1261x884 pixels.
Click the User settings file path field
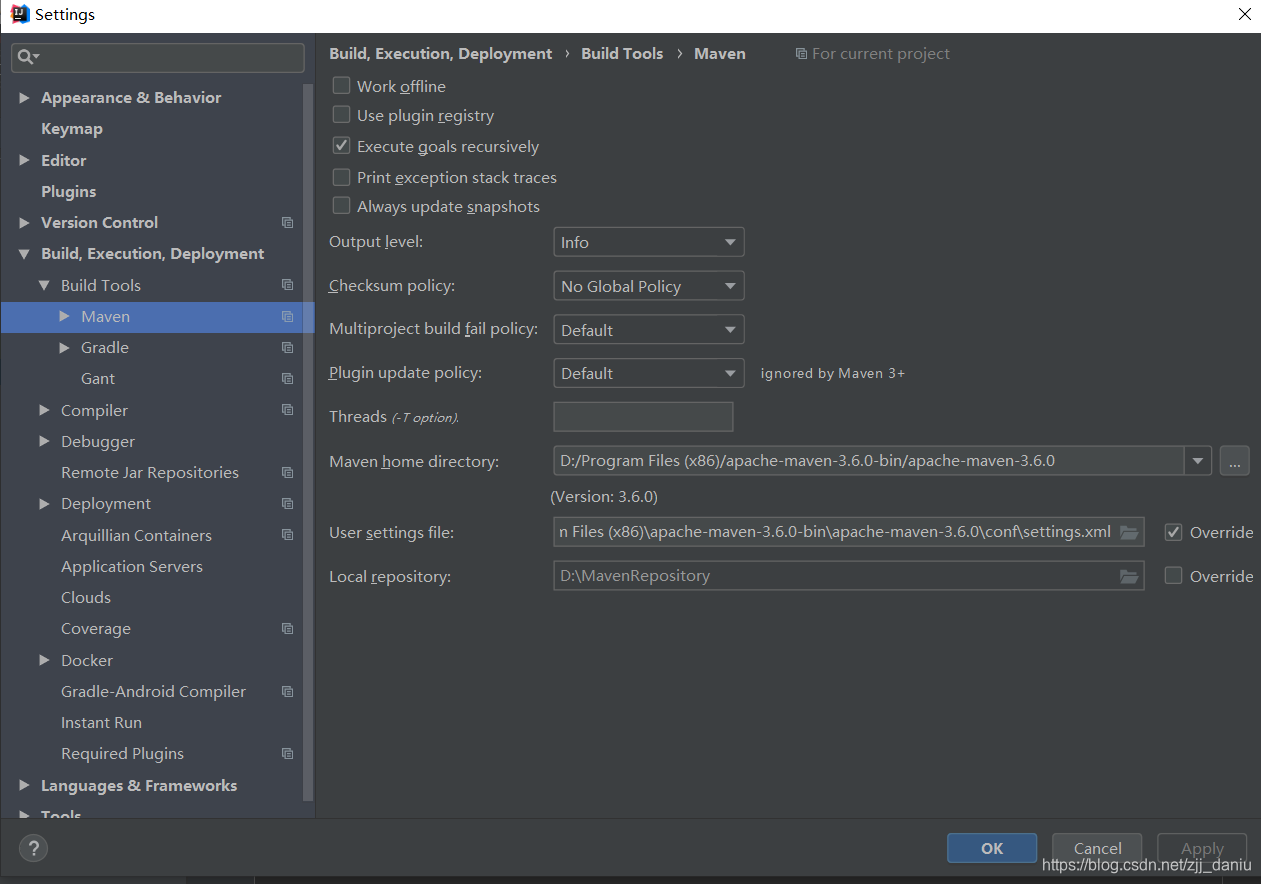pos(848,532)
